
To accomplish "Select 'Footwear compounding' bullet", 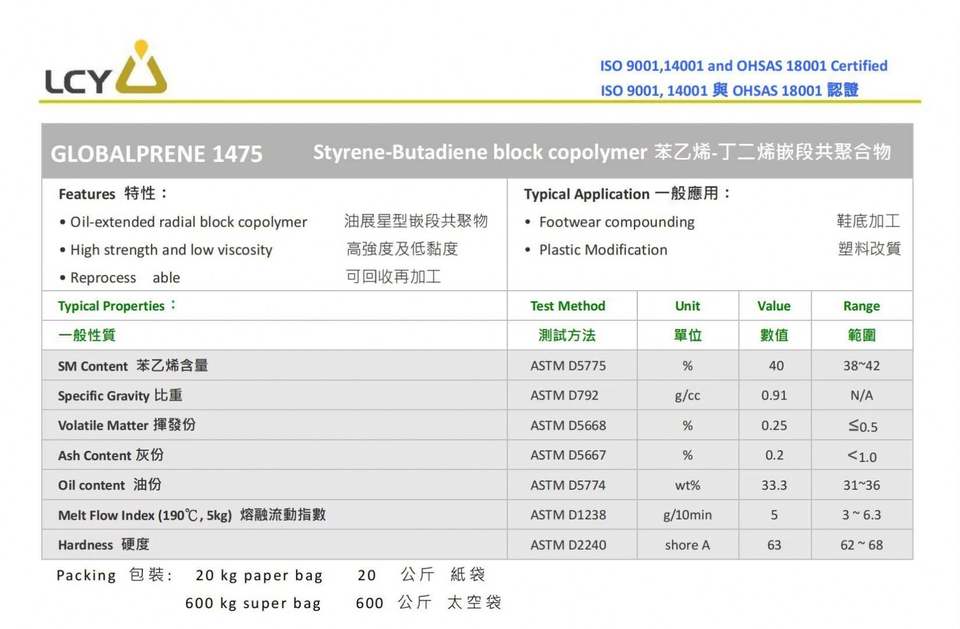I will click(617, 222).
